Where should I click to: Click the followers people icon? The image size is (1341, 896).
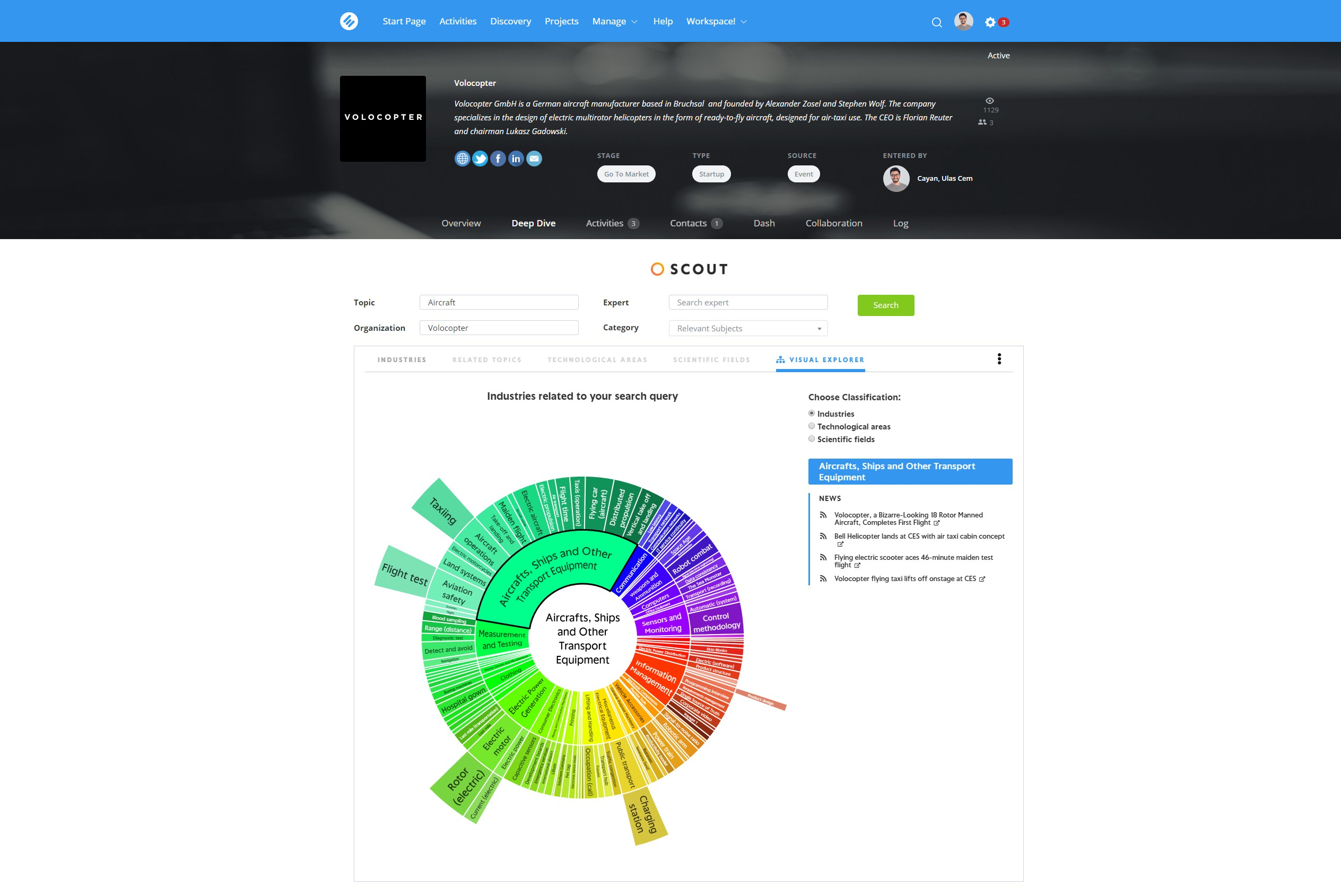(982, 122)
